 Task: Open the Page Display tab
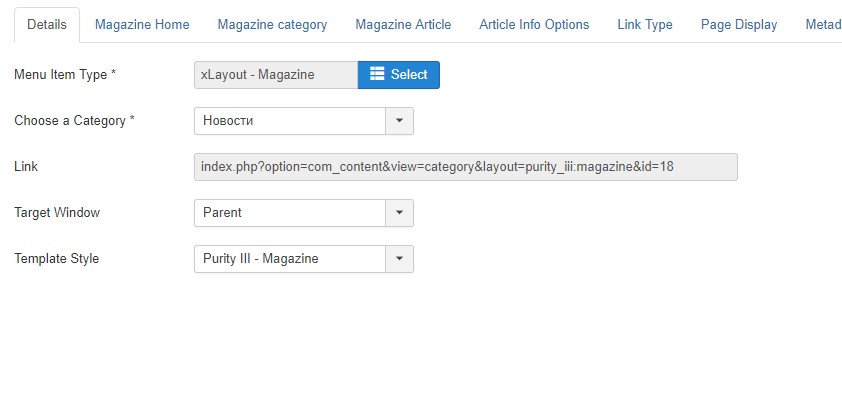[x=739, y=25]
